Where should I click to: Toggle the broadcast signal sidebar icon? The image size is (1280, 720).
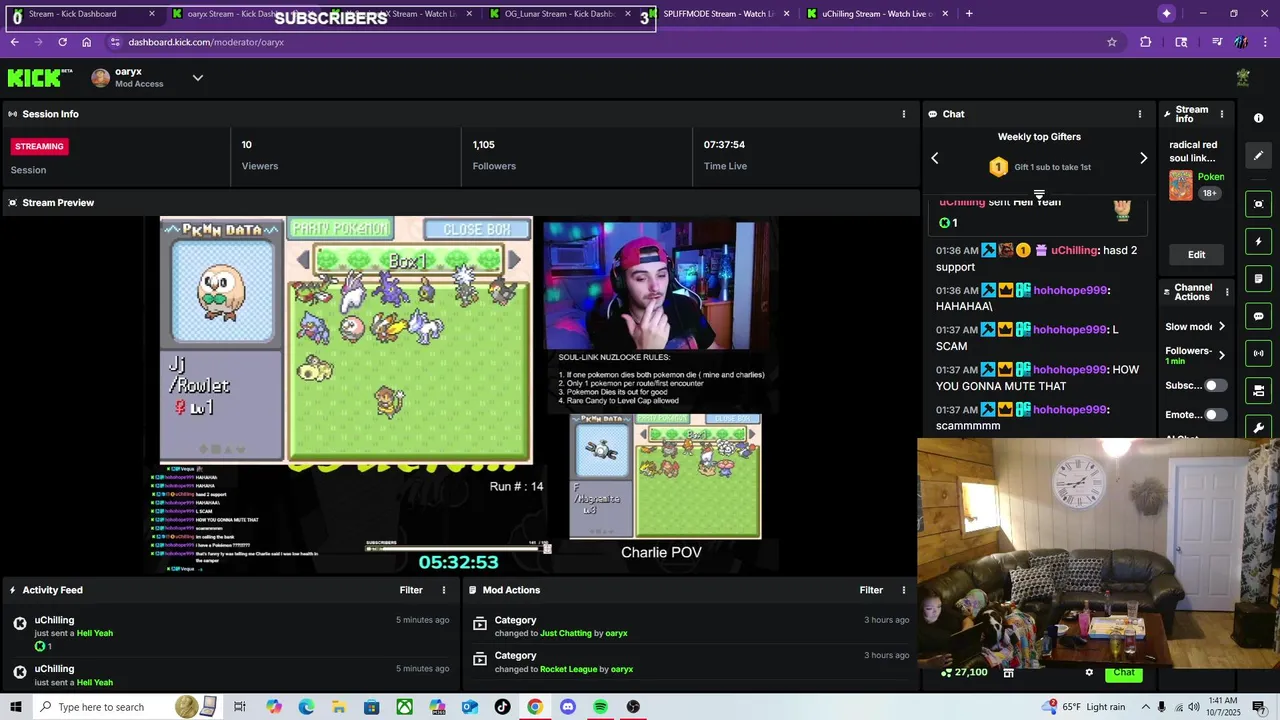coord(1258,353)
